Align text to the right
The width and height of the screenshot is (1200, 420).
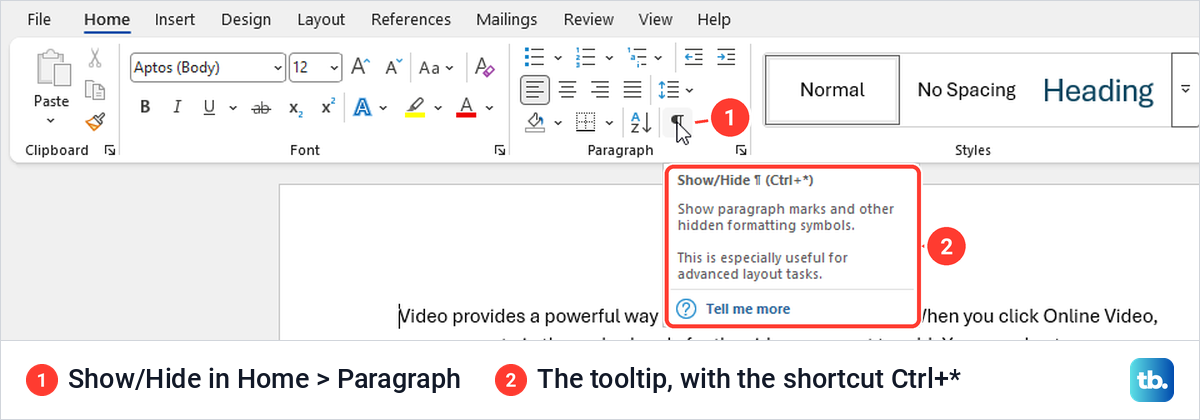(600, 89)
